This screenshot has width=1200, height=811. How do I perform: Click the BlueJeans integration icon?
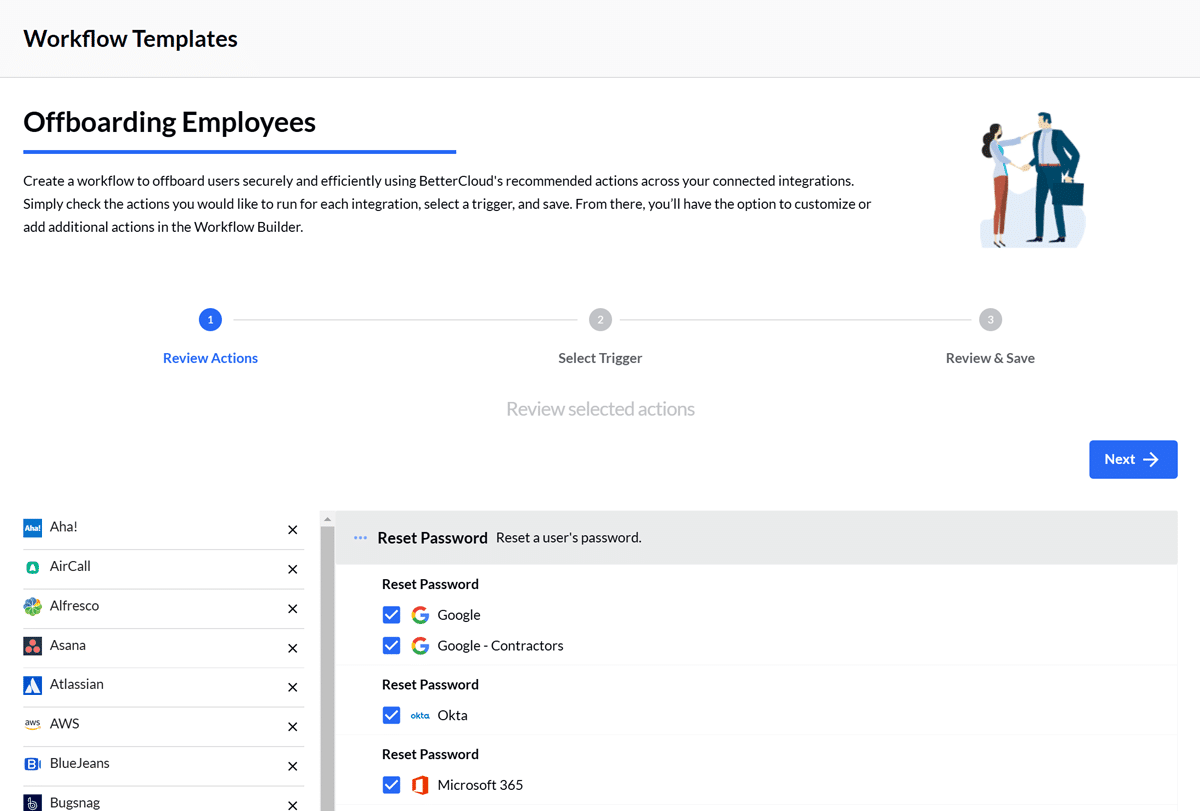click(32, 764)
